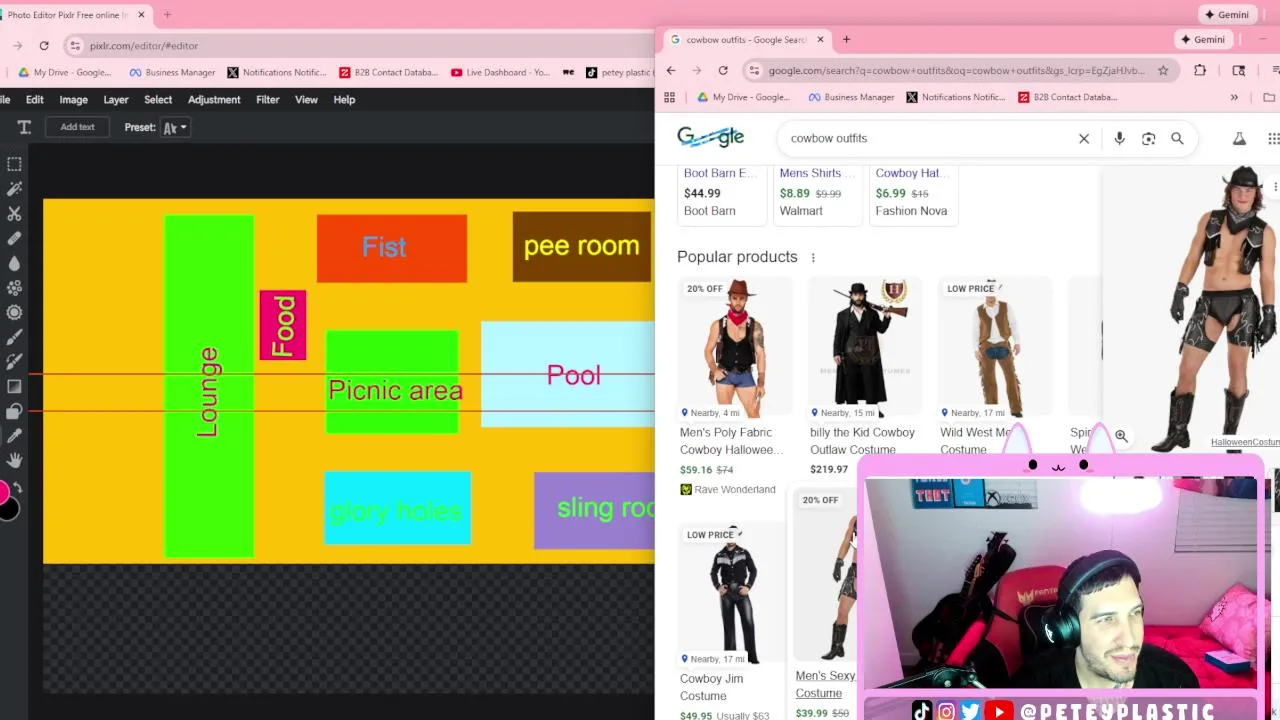Screen dimensions: 1280x720
Task: Open the Select menu
Action: 158,99
